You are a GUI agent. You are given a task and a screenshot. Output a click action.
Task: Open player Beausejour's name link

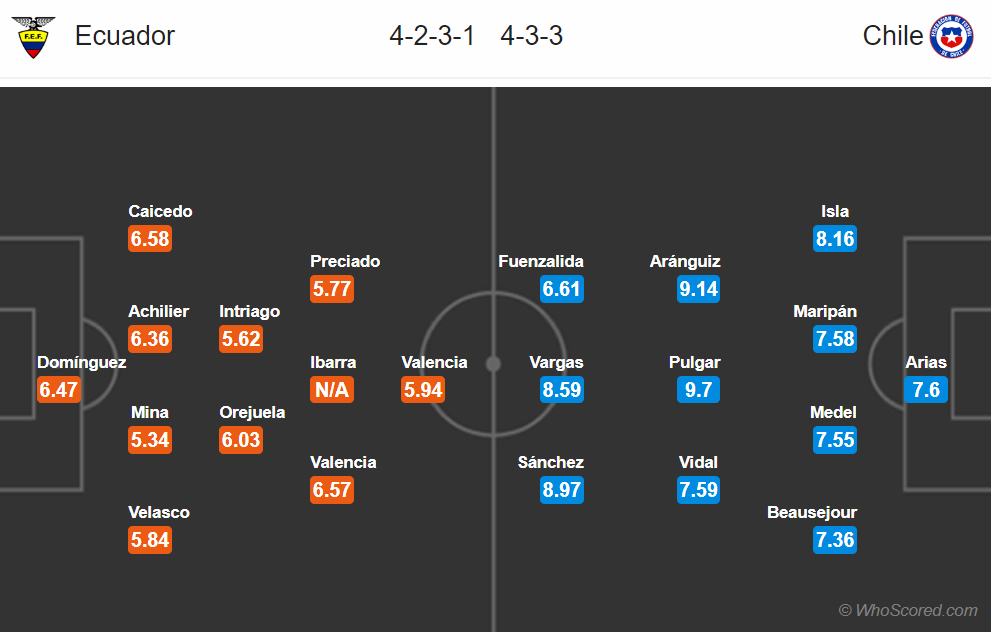(812, 512)
